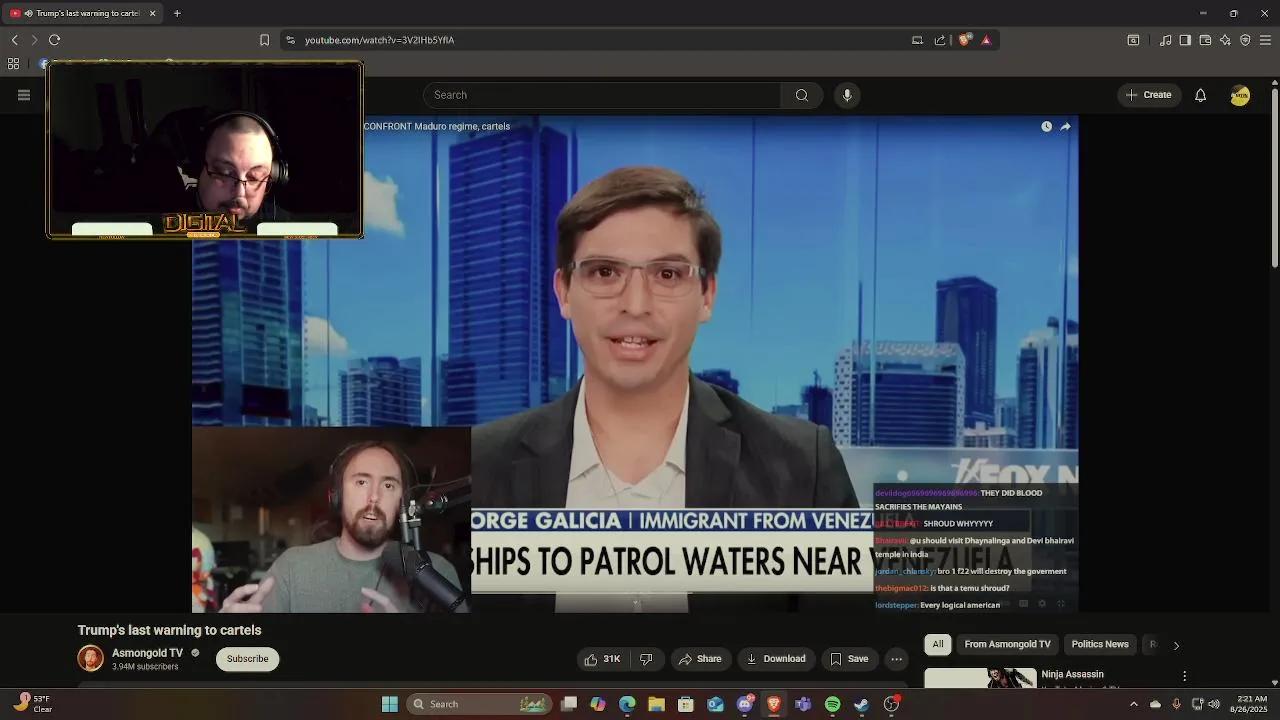1280x720 pixels.
Task: Open the Windows Start menu
Action: [x=390, y=704]
